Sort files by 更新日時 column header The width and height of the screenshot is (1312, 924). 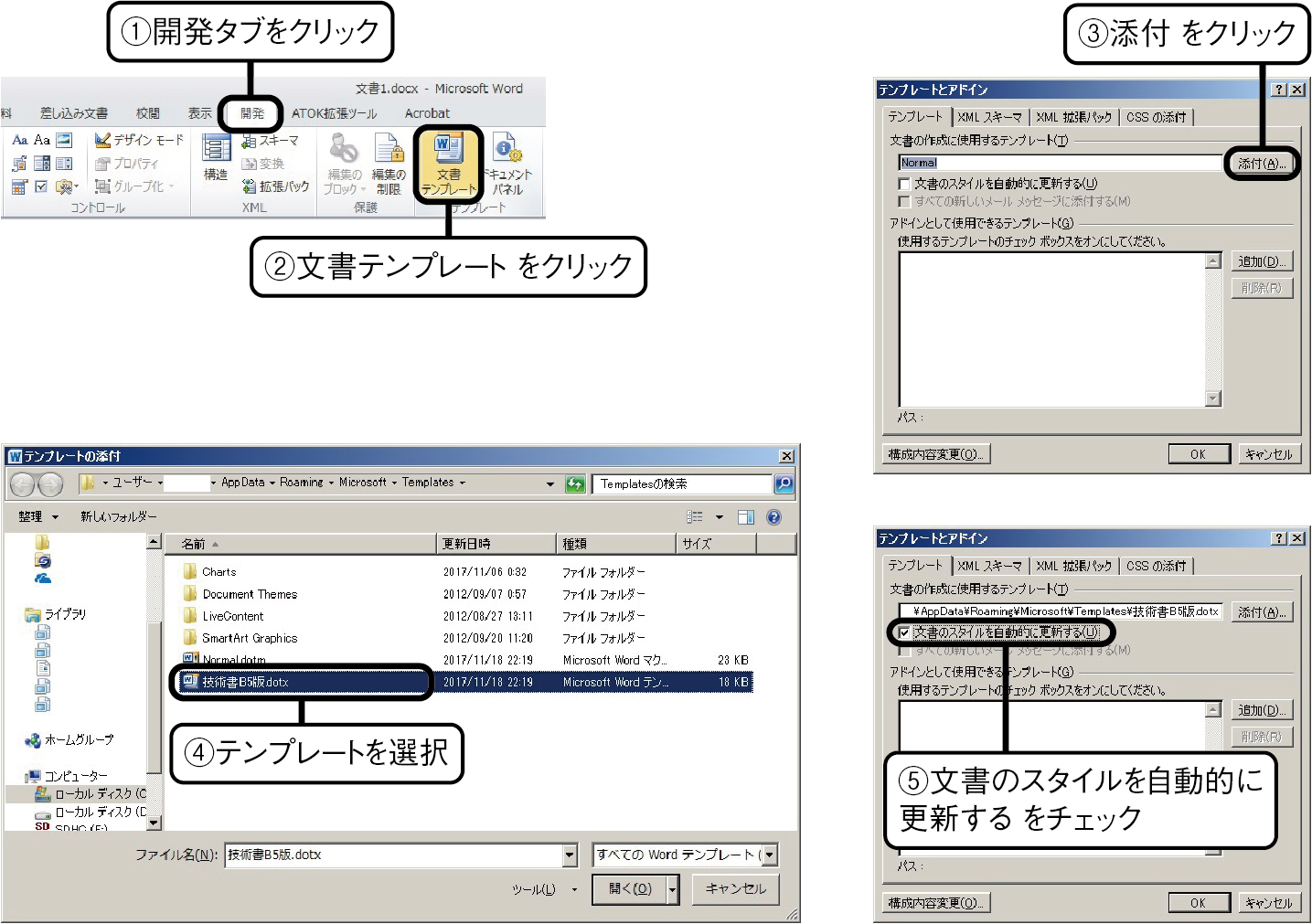coord(496,544)
